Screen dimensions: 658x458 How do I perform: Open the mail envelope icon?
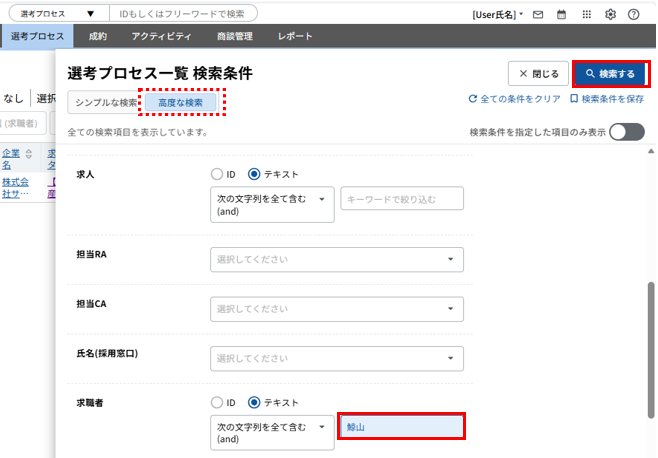pos(538,15)
